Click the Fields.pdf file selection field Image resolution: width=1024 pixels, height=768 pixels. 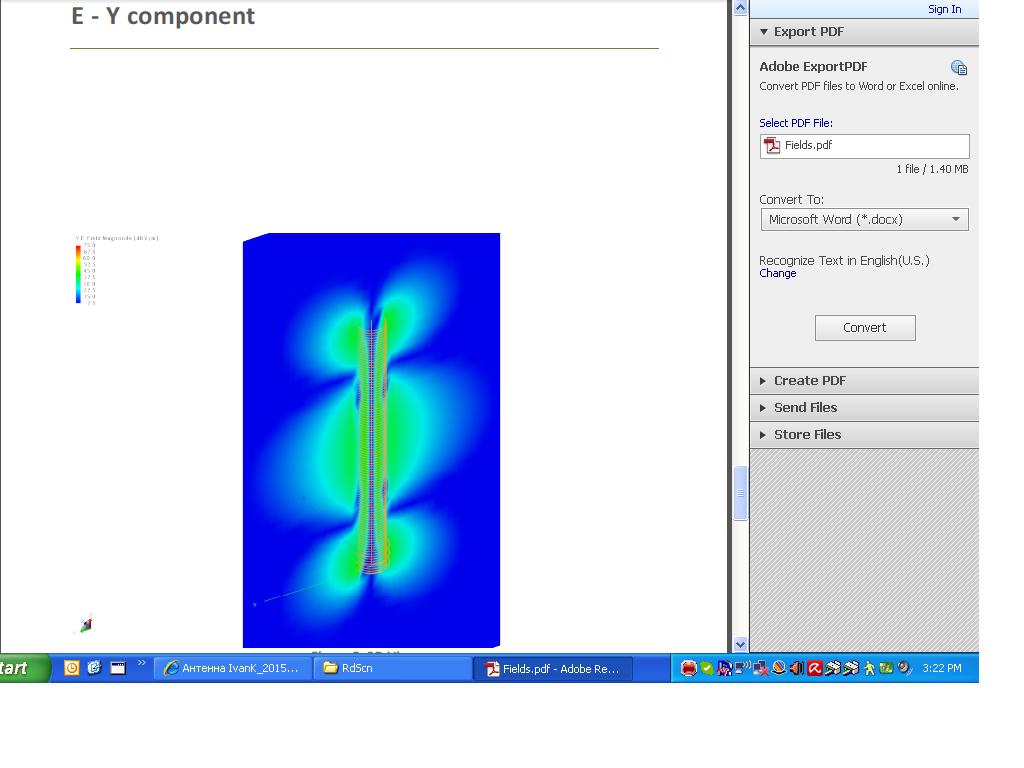[864, 146]
